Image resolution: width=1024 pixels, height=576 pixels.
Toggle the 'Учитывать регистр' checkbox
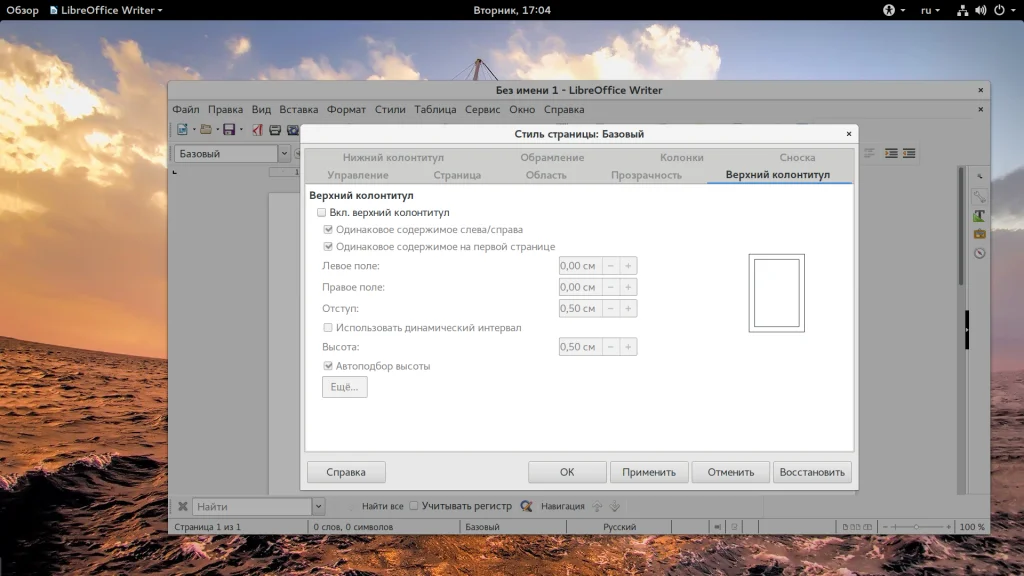pos(414,507)
